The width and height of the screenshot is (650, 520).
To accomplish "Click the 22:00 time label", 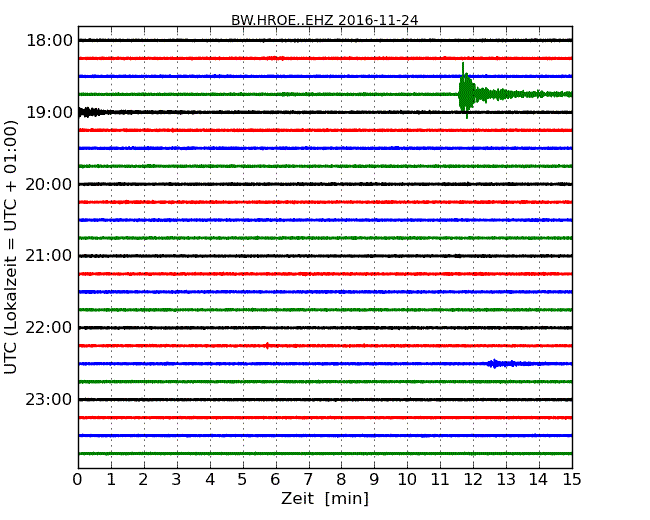I will 49,328.
